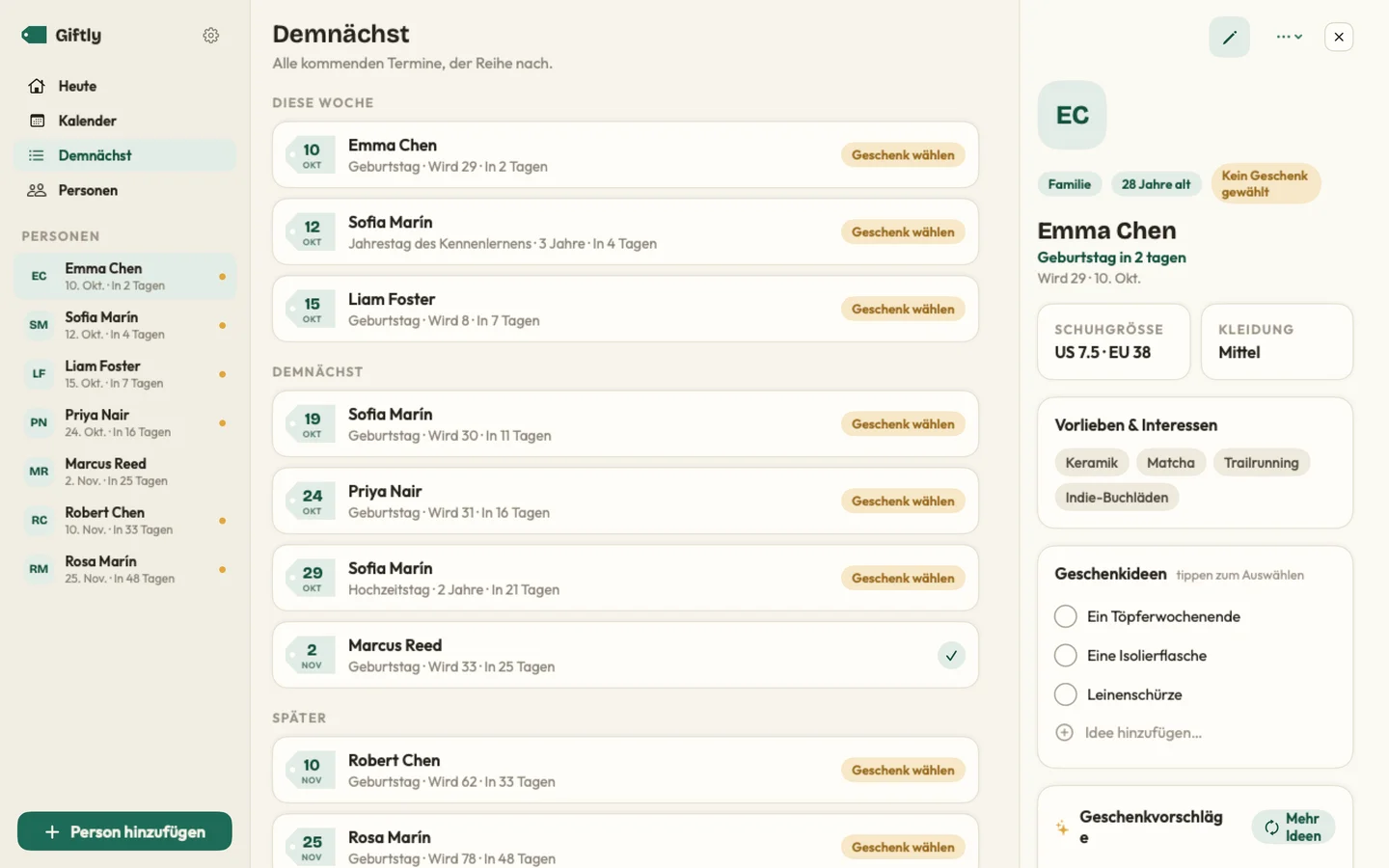The image size is (1389, 868).
Task: Click the 10 Nov date badge for Robert Chen
Action: (312, 770)
